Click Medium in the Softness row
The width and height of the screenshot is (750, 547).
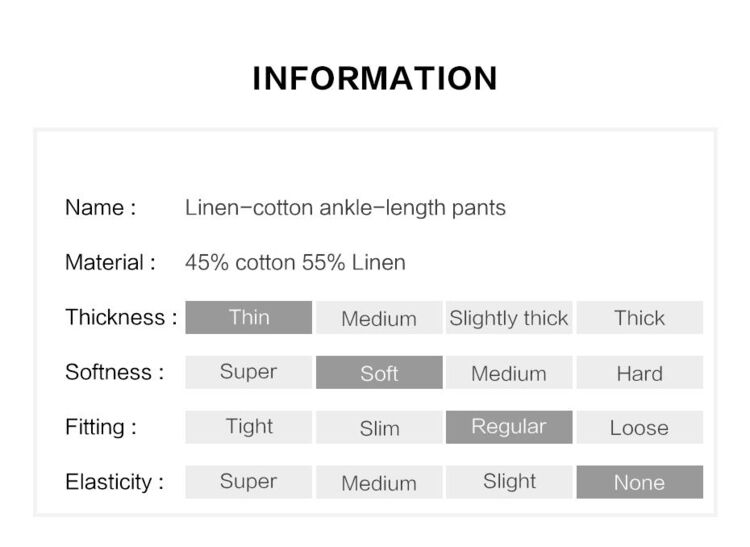[x=509, y=372]
